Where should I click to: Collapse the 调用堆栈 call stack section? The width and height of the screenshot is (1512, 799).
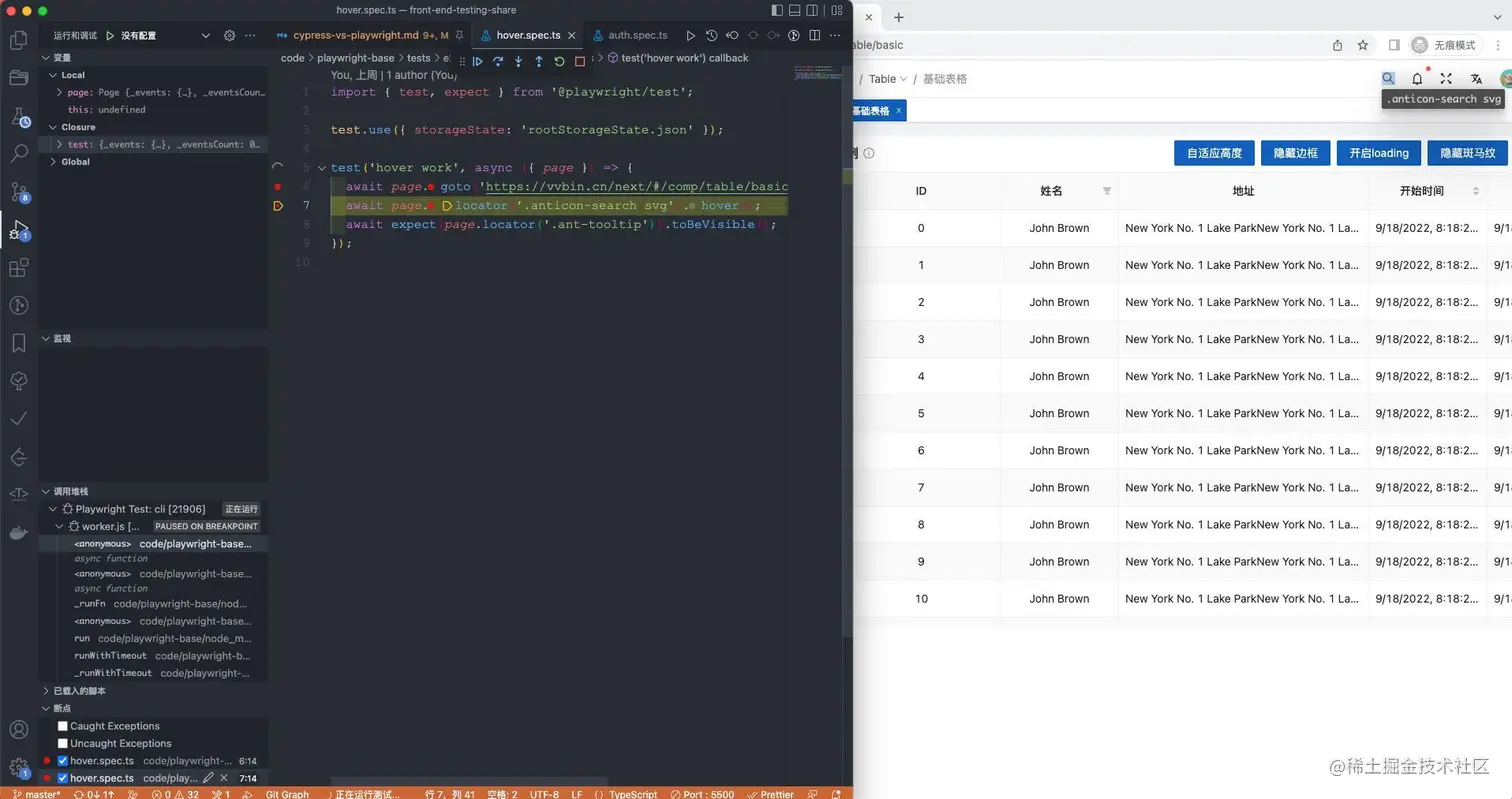[45, 490]
